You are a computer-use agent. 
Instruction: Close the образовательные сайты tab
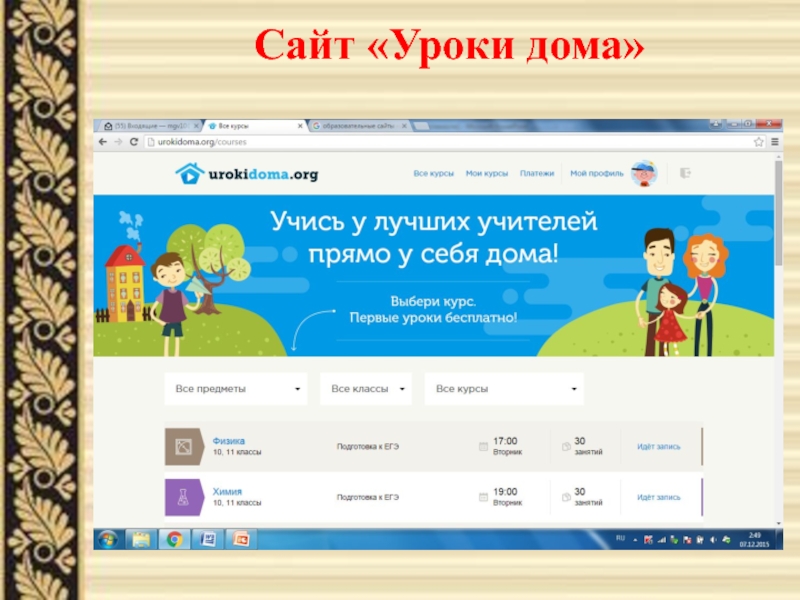[x=404, y=126]
